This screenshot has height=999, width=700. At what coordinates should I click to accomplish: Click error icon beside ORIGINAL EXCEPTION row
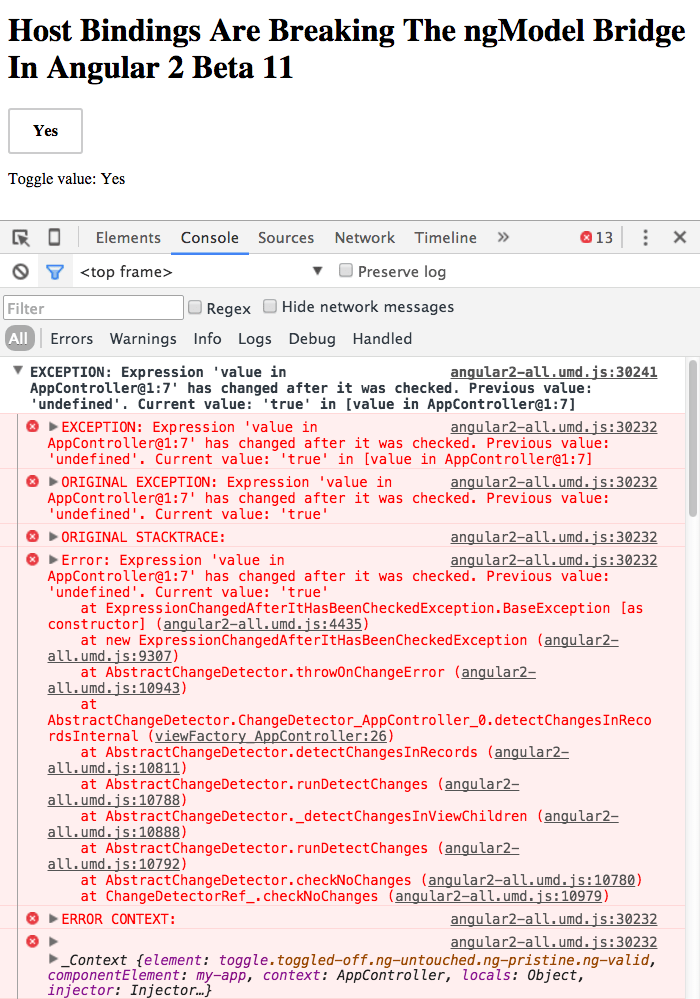tap(32, 482)
